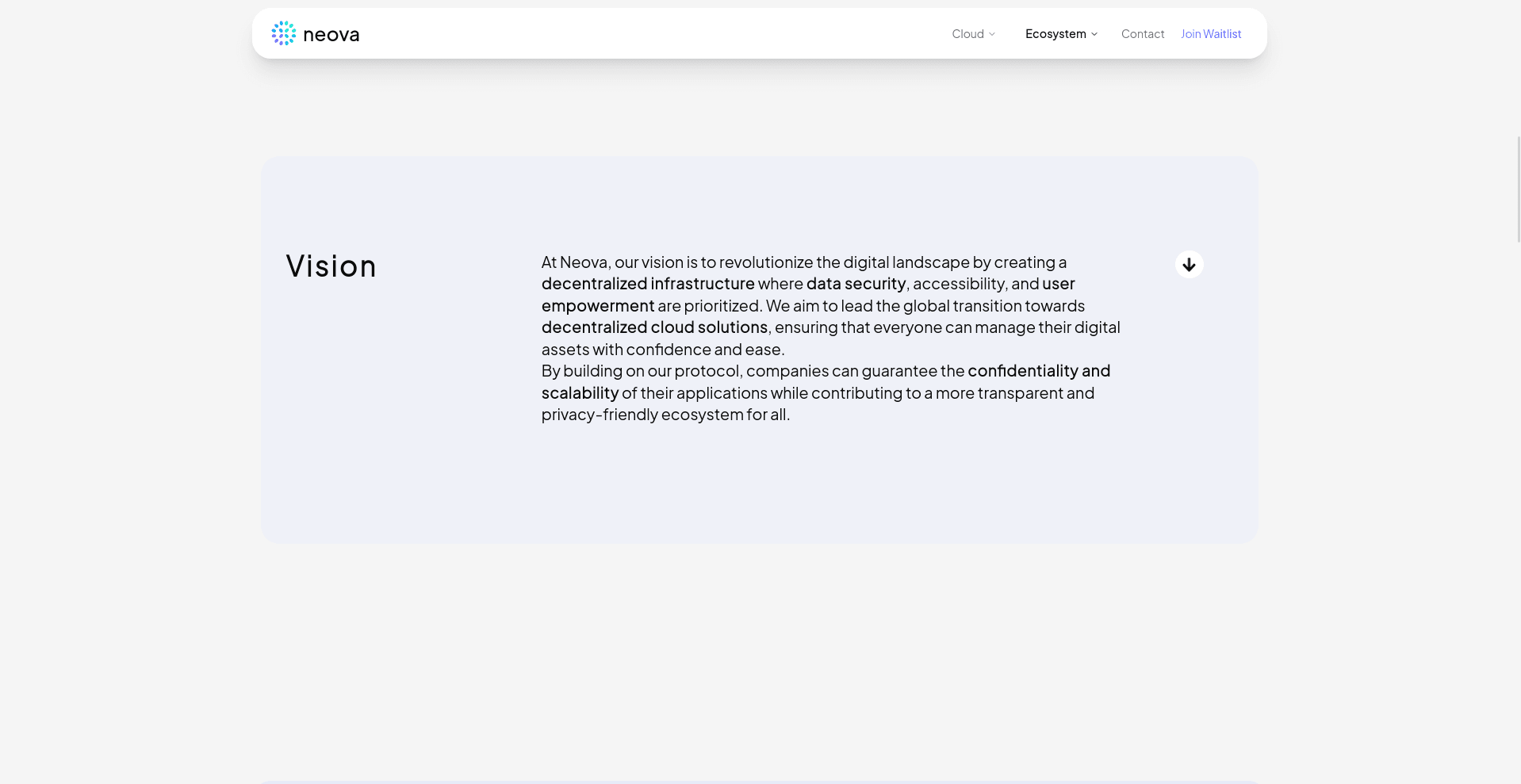Screen dimensions: 1521x784
Task: Click the Vision heading
Action: pyautogui.click(x=331, y=266)
